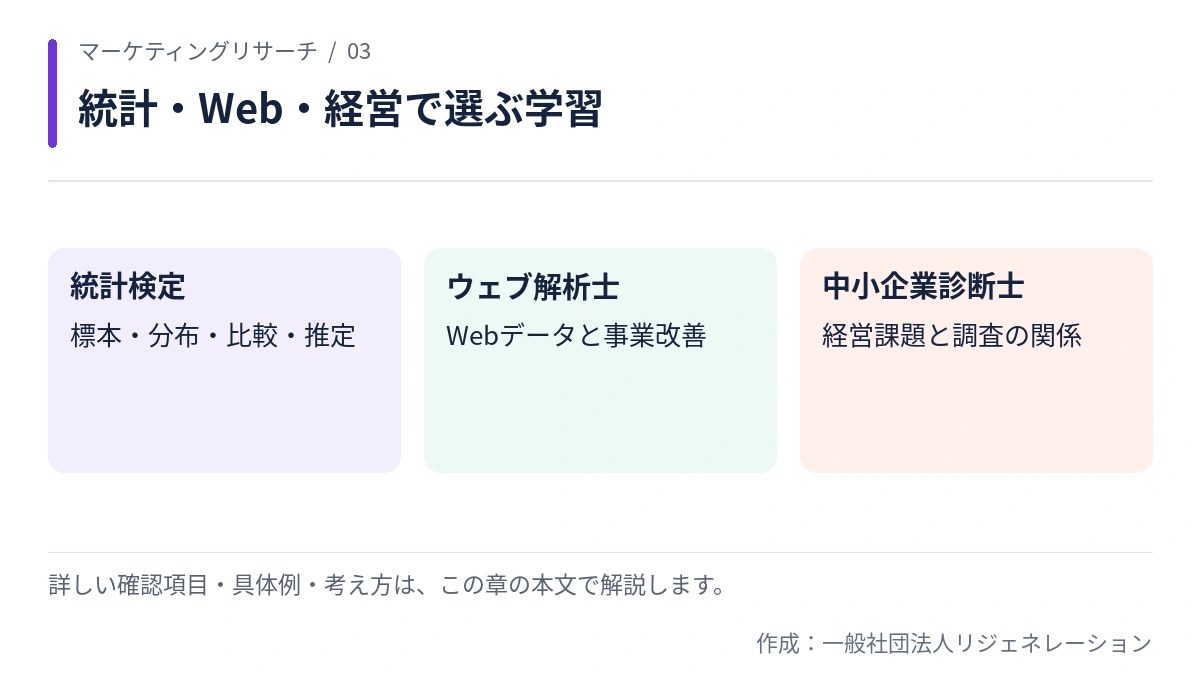Click the main title 統計・Web・経営で選ぶ学習
1200x675 pixels.
click(340, 109)
